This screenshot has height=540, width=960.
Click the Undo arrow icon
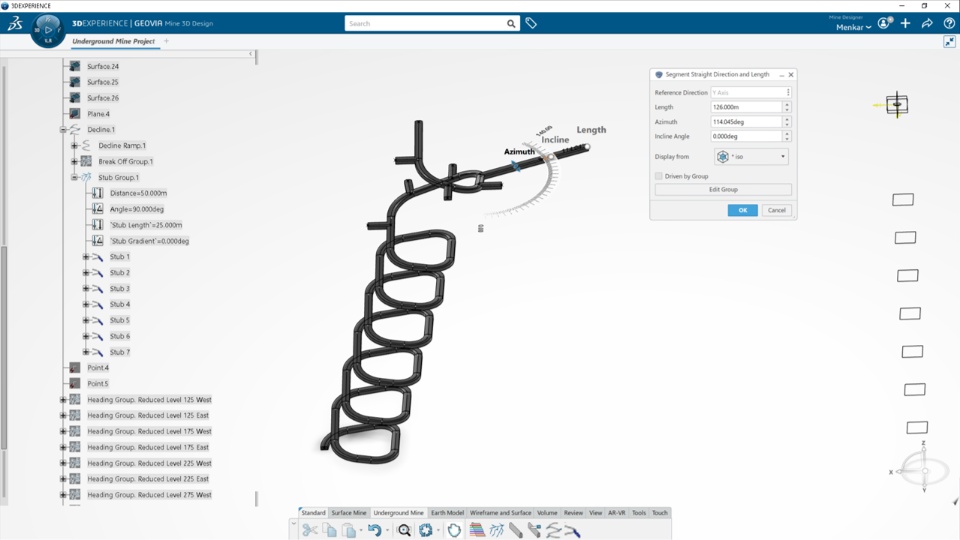point(375,530)
